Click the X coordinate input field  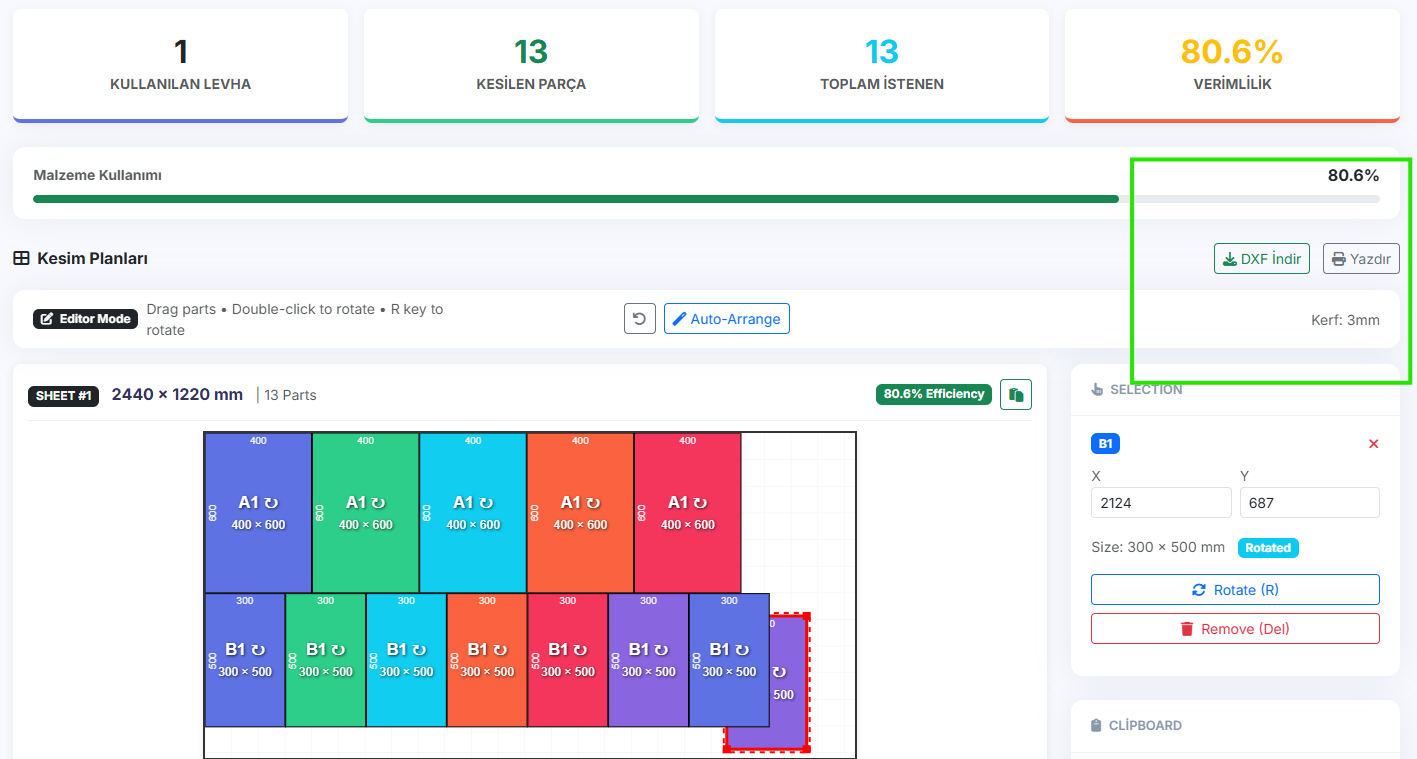pos(1160,503)
